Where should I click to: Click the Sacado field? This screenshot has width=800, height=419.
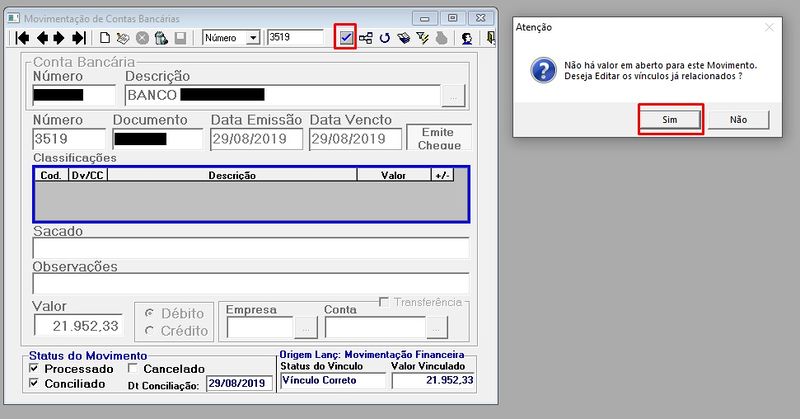tap(251, 248)
